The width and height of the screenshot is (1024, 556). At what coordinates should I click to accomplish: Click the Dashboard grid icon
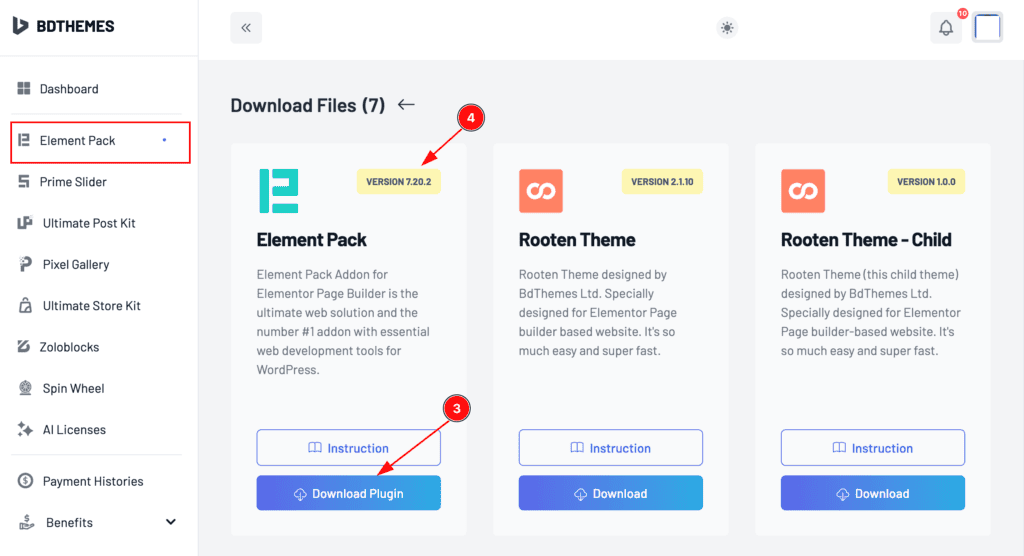point(24,88)
